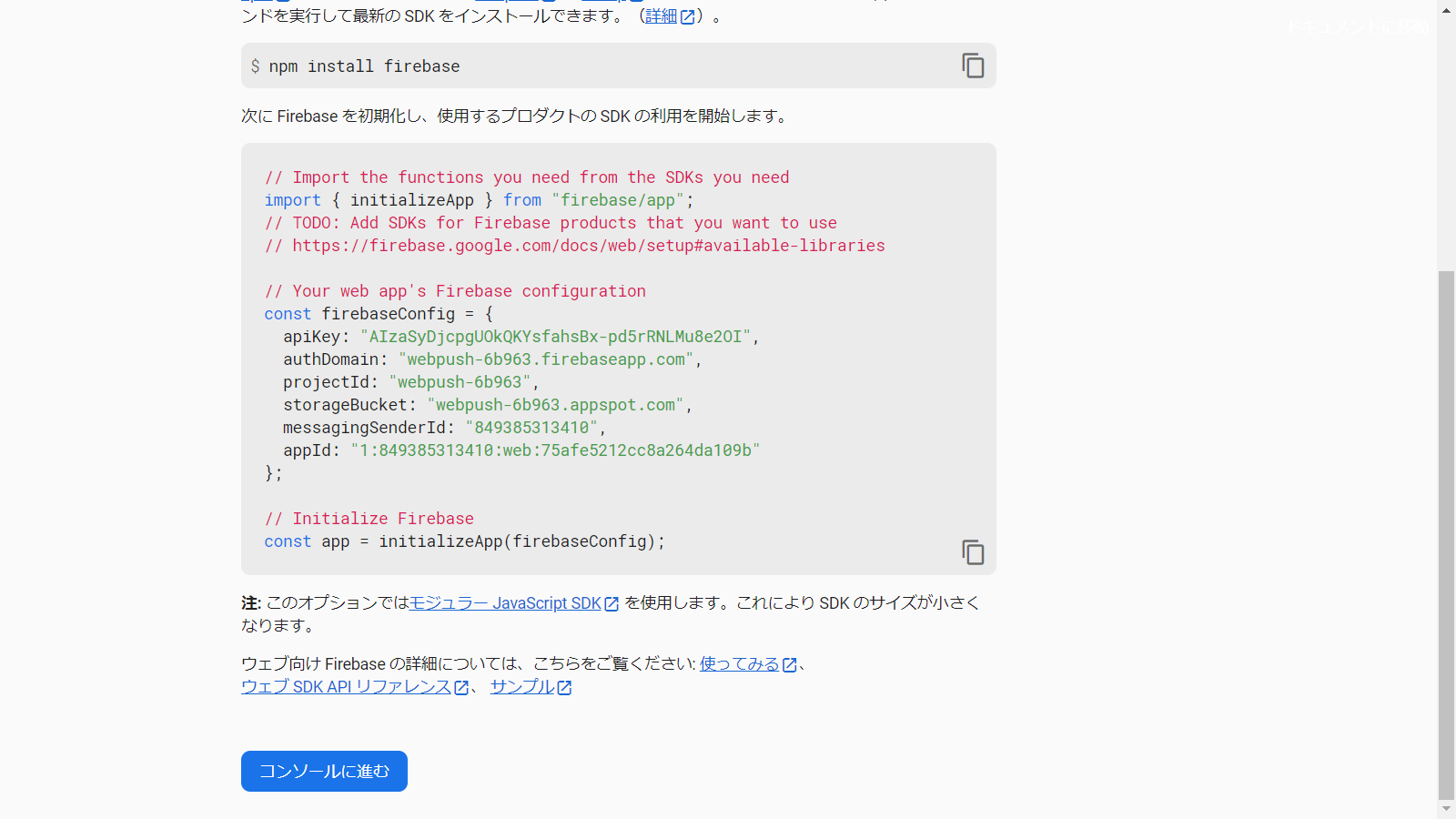This screenshot has height=819, width=1456.
Task: Copy the firebaseConfig code snippet
Action: coord(973,552)
